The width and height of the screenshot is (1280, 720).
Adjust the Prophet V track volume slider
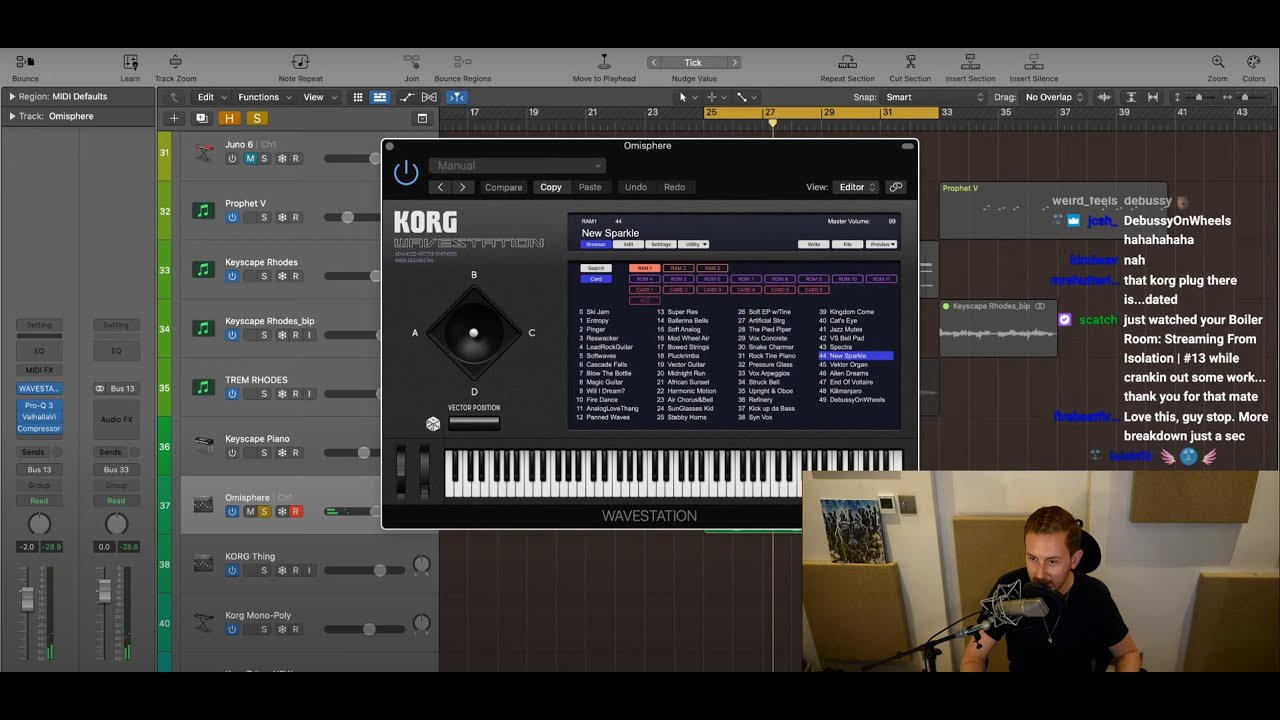tap(347, 217)
